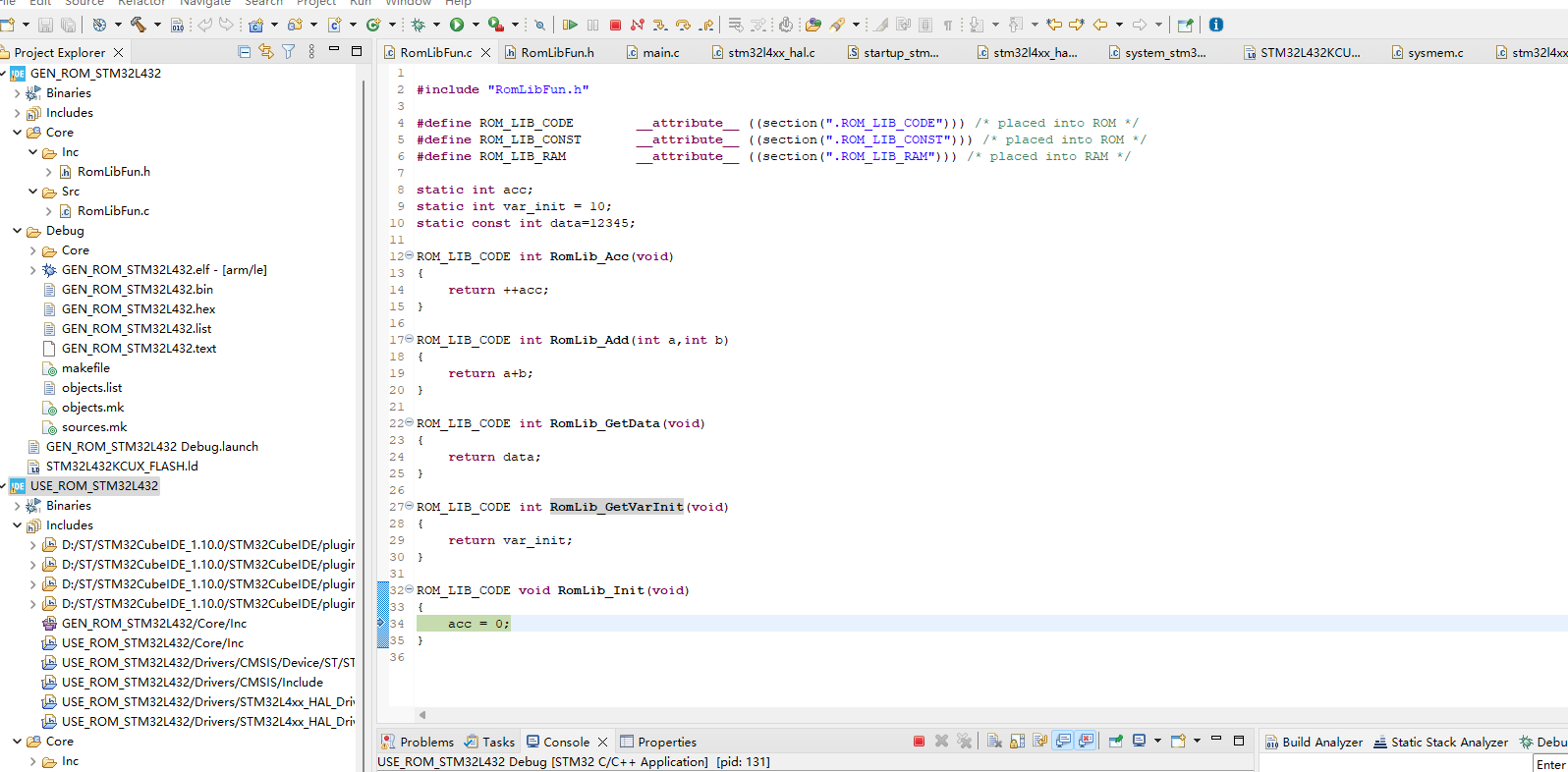The image size is (1568, 772).
Task: Toggle Show Console on standard output change
Action: click(x=1063, y=742)
